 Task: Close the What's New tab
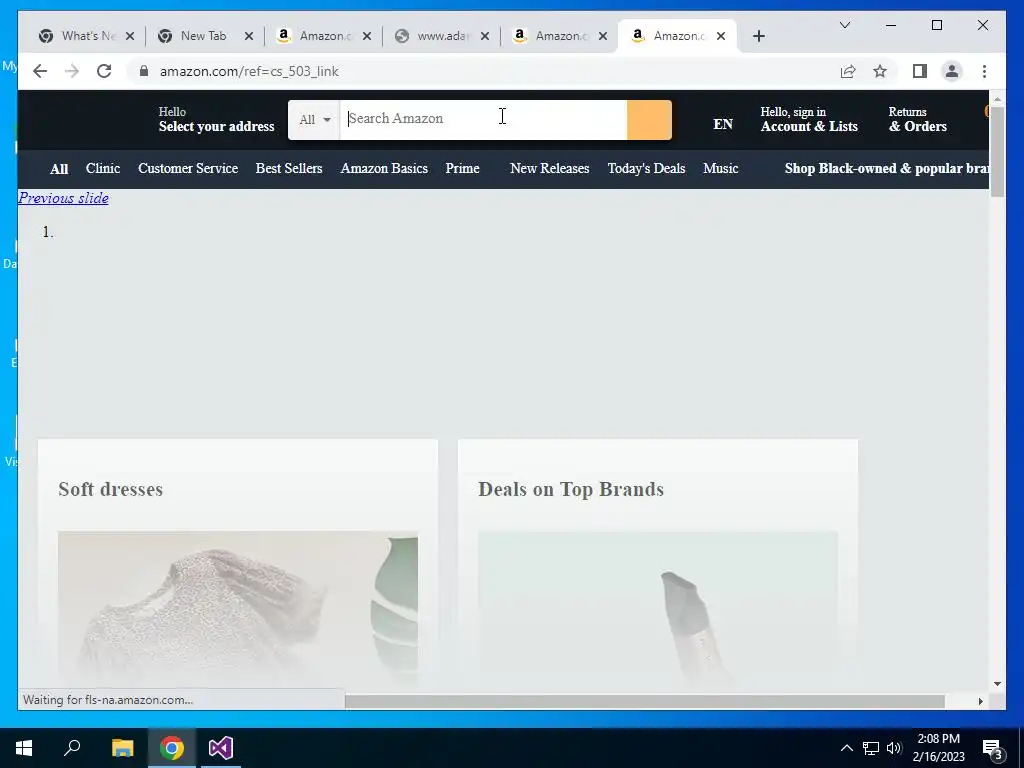point(130,37)
